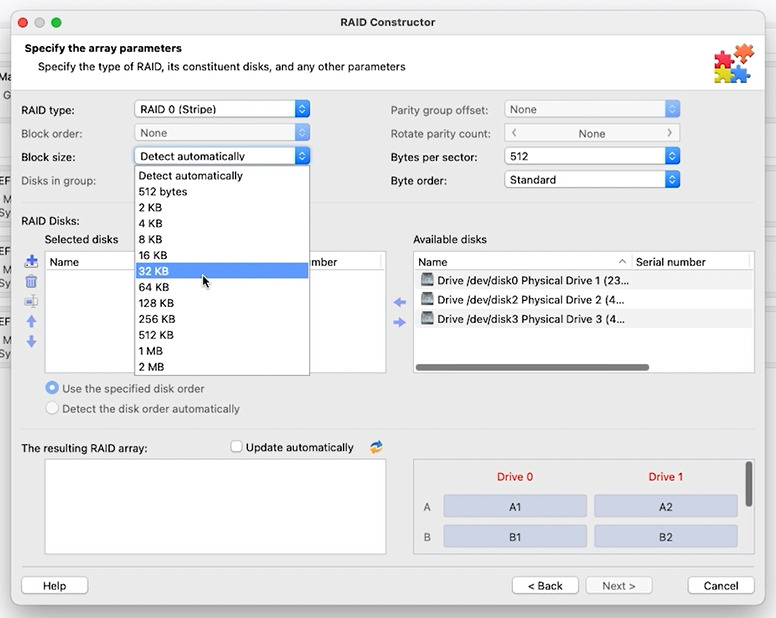Viewport: 776px width, 618px height.
Task: Choose '256 KB' block size option
Action: tap(222, 319)
